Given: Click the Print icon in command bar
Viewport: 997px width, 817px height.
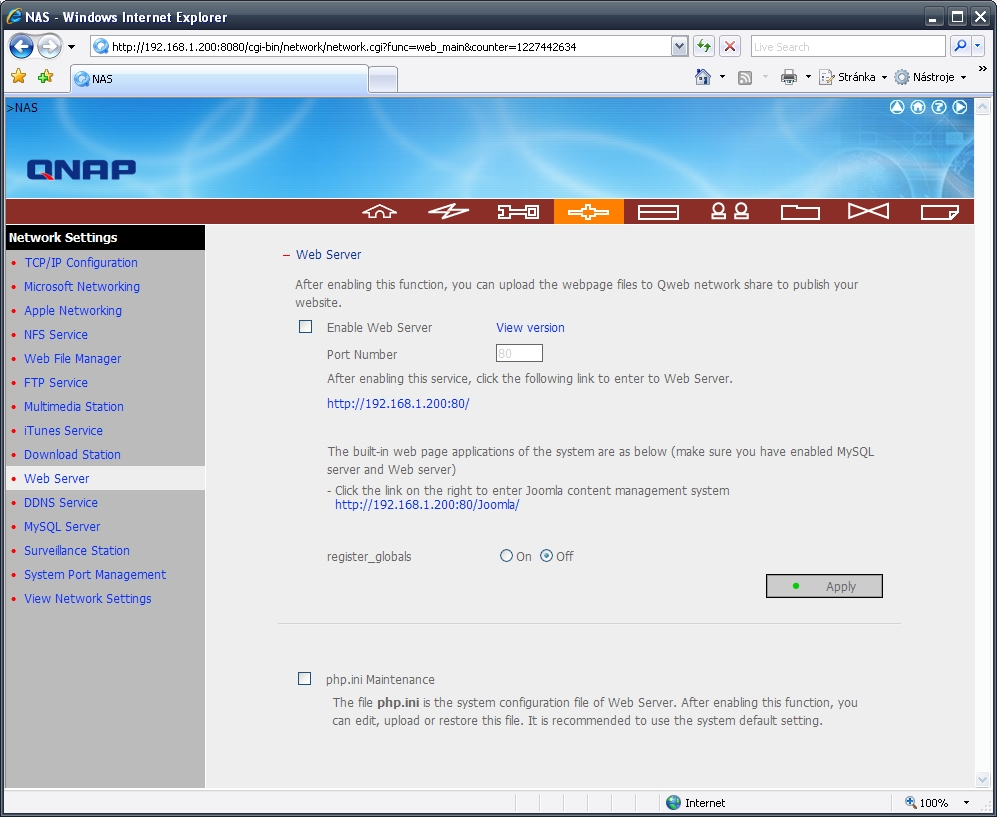Looking at the screenshot, I should [789, 77].
